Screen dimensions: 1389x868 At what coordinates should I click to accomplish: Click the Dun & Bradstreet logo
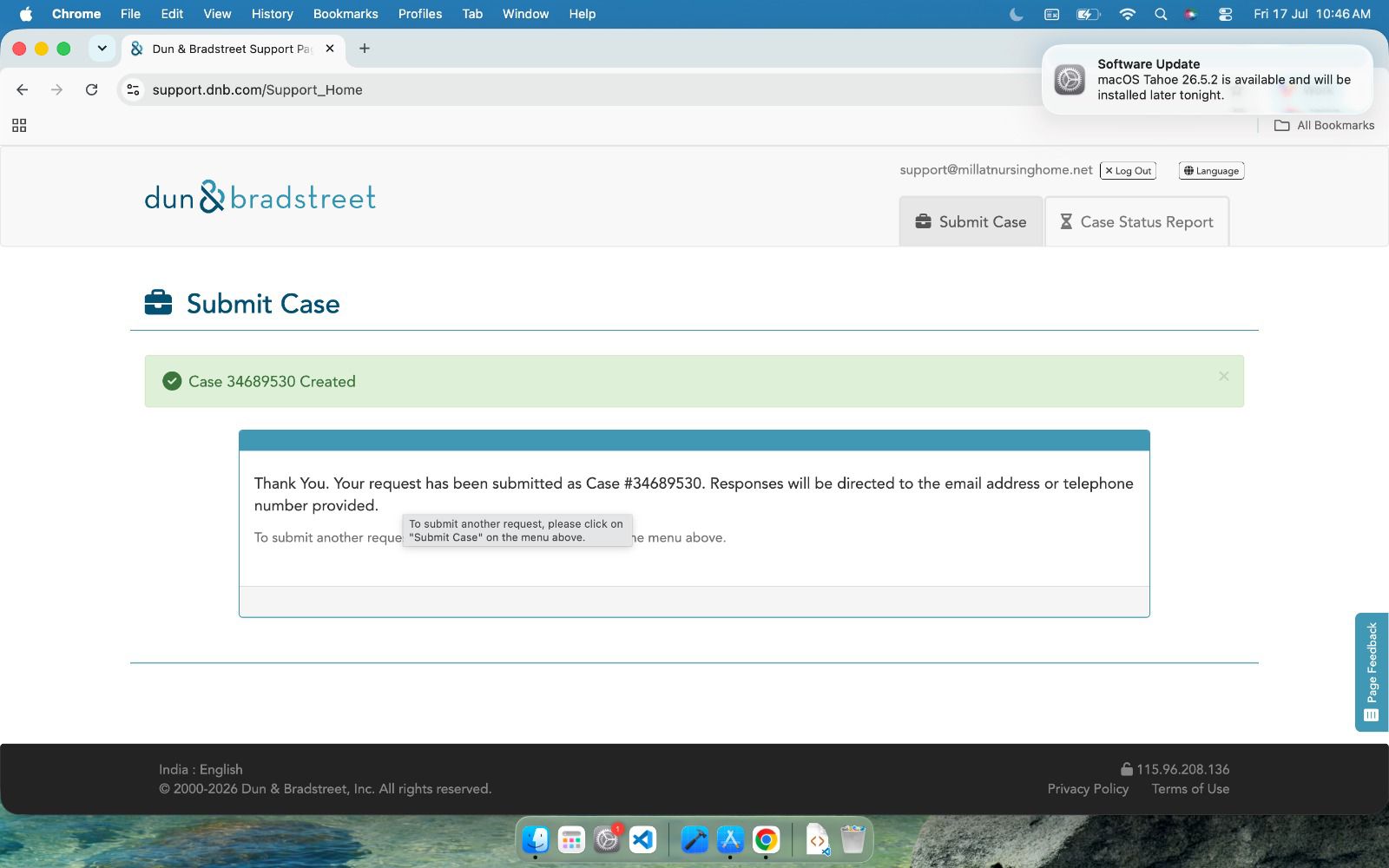(x=260, y=198)
